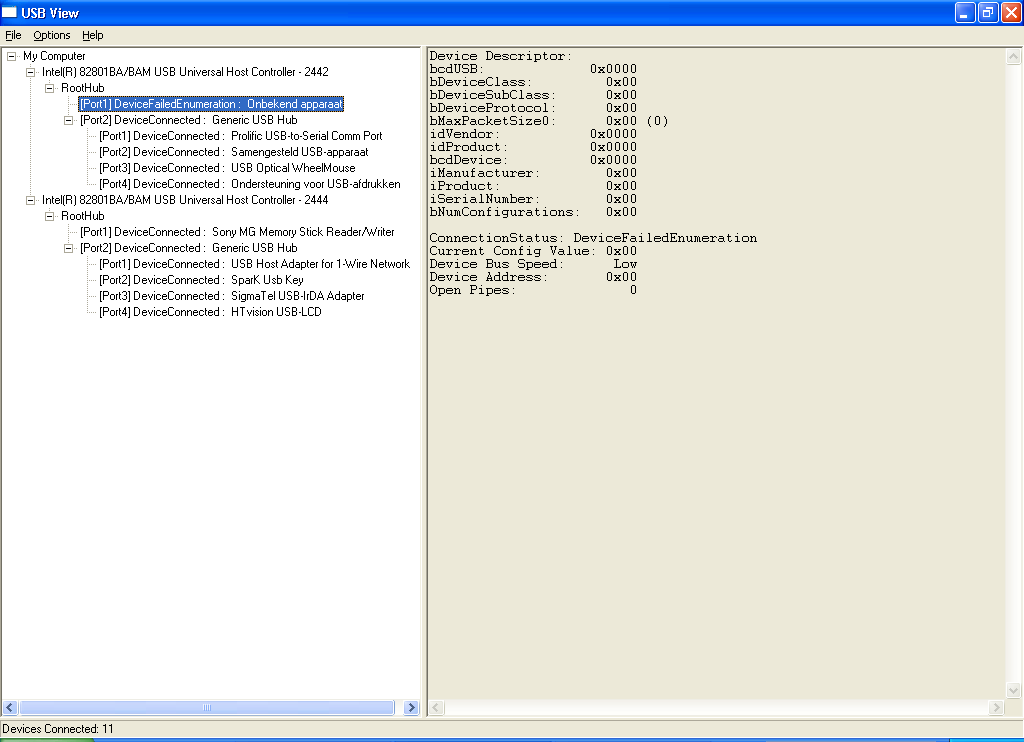Click tree pane horizontal scrollbar left arrow
The image size is (1024, 742).
click(10, 708)
